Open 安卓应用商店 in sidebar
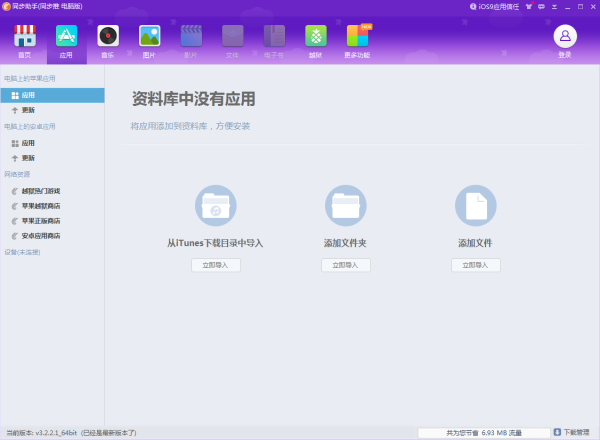The height and width of the screenshot is (440, 600). pyautogui.click(x=40, y=236)
